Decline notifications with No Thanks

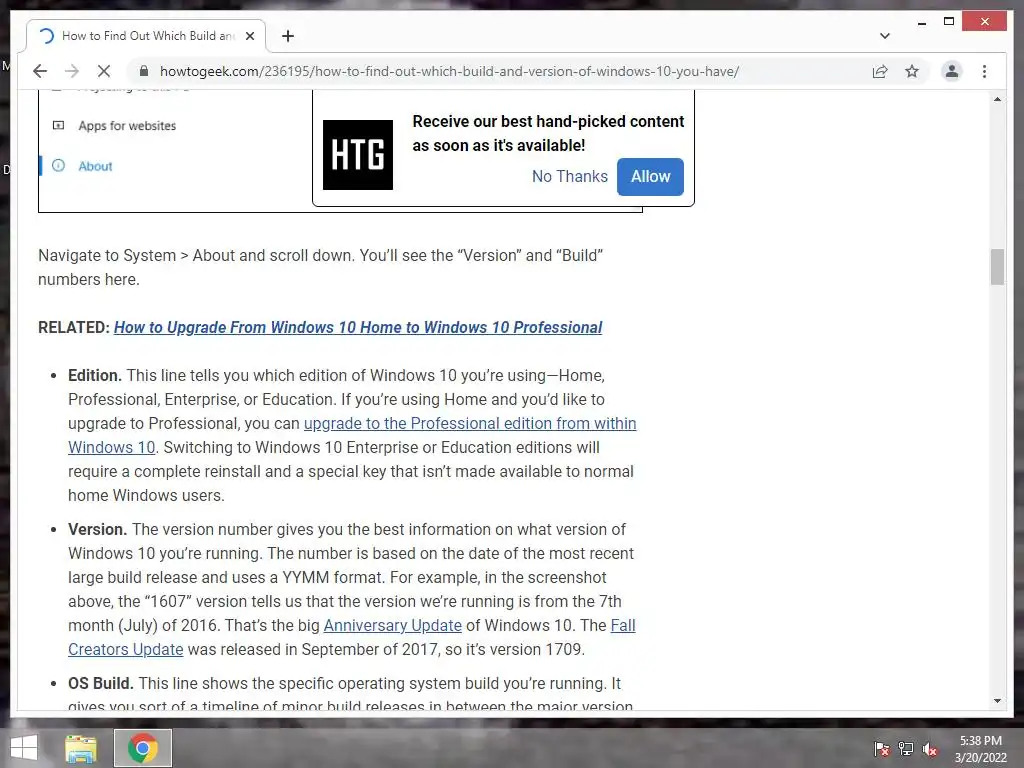tap(569, 176)
